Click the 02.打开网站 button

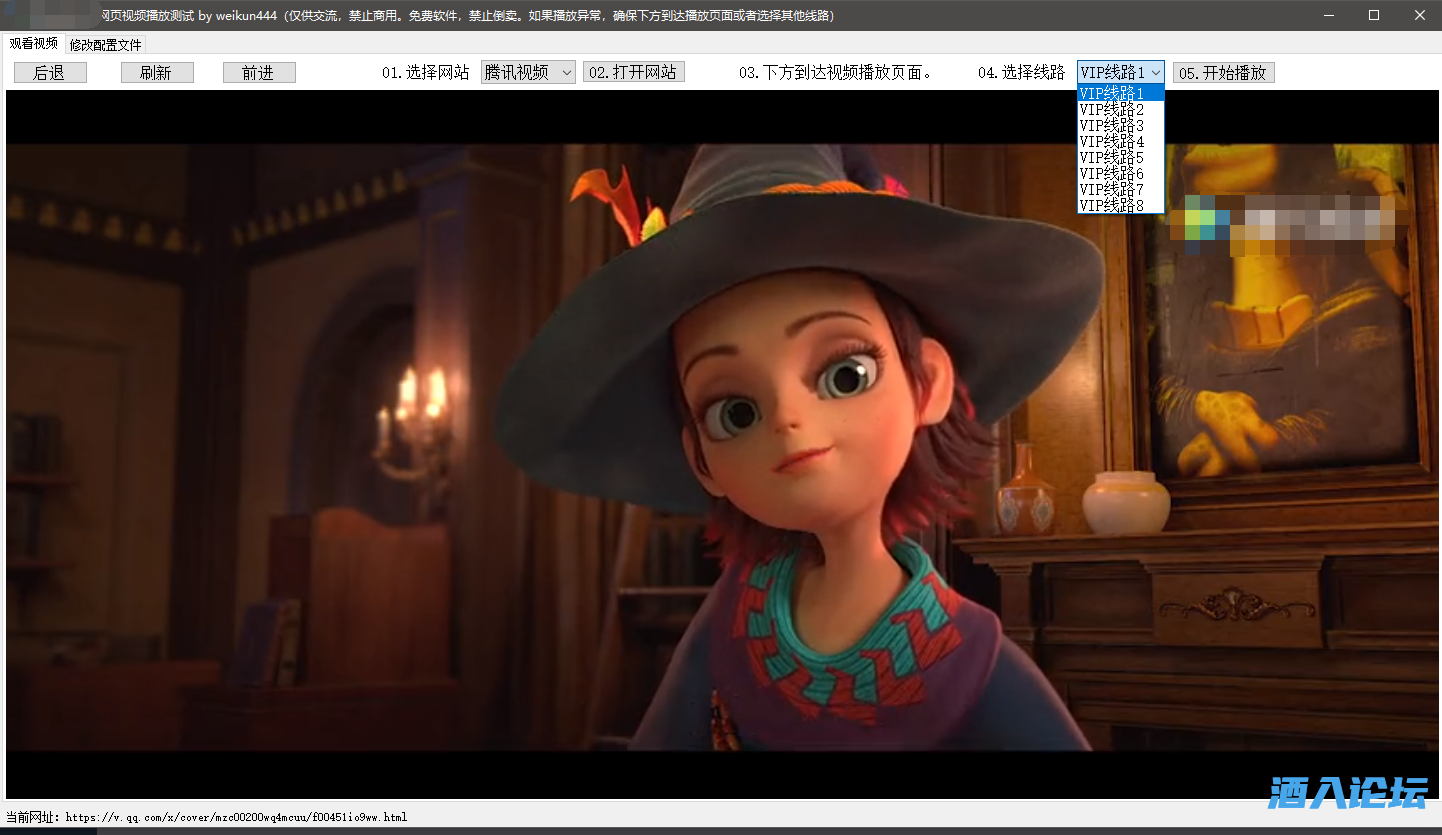(x=633, y=72)
